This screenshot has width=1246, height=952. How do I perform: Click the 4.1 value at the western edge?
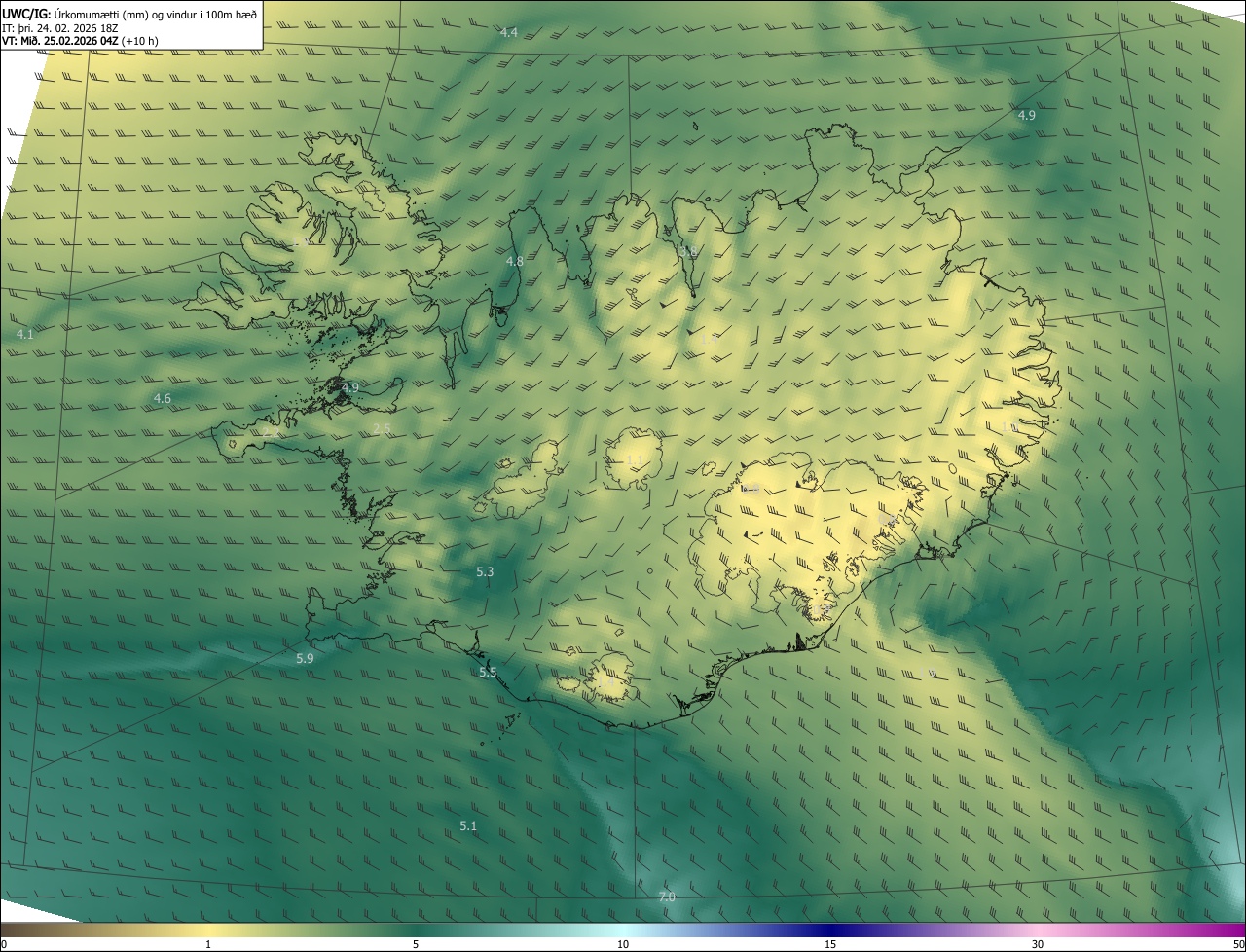click(x=25, y=335)
